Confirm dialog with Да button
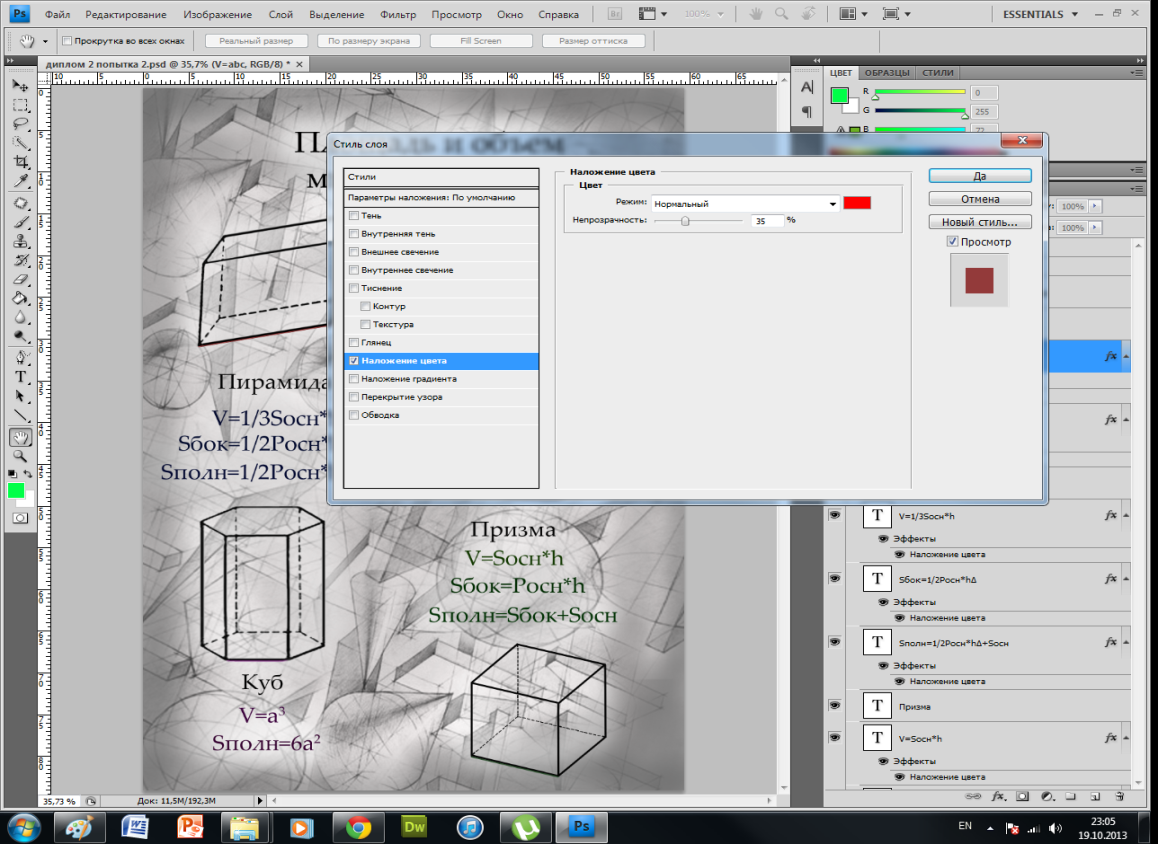The width and height of the screenshot is (1158, 844). (x=980, y=176)
